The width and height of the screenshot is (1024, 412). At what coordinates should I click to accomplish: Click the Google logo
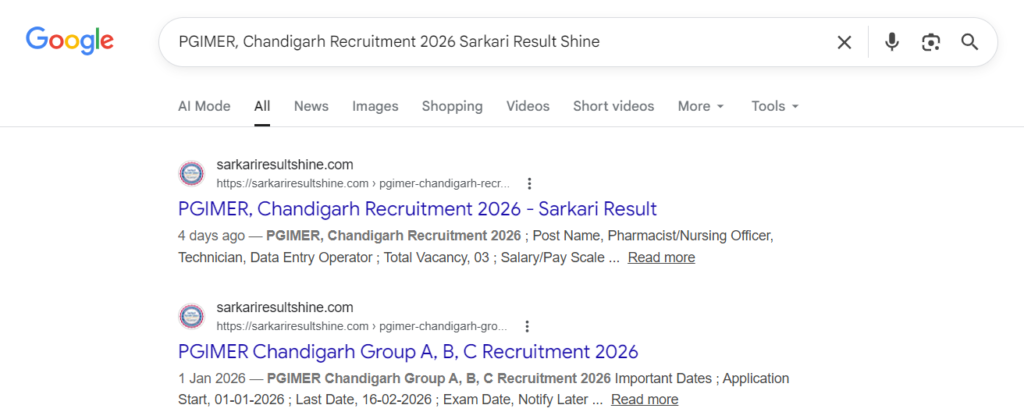pyautogui.click(x=69, y=41)
